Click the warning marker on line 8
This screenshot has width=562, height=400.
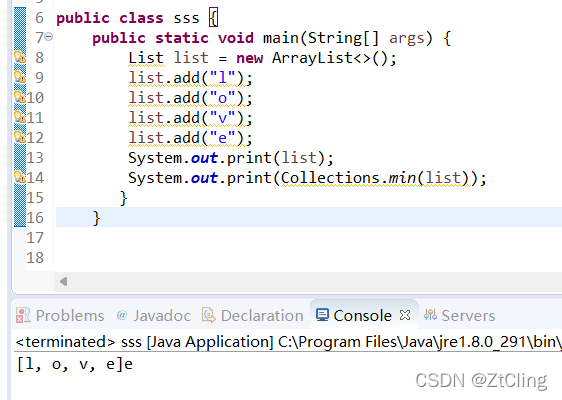pyautogui.click(x=20, y=57)
